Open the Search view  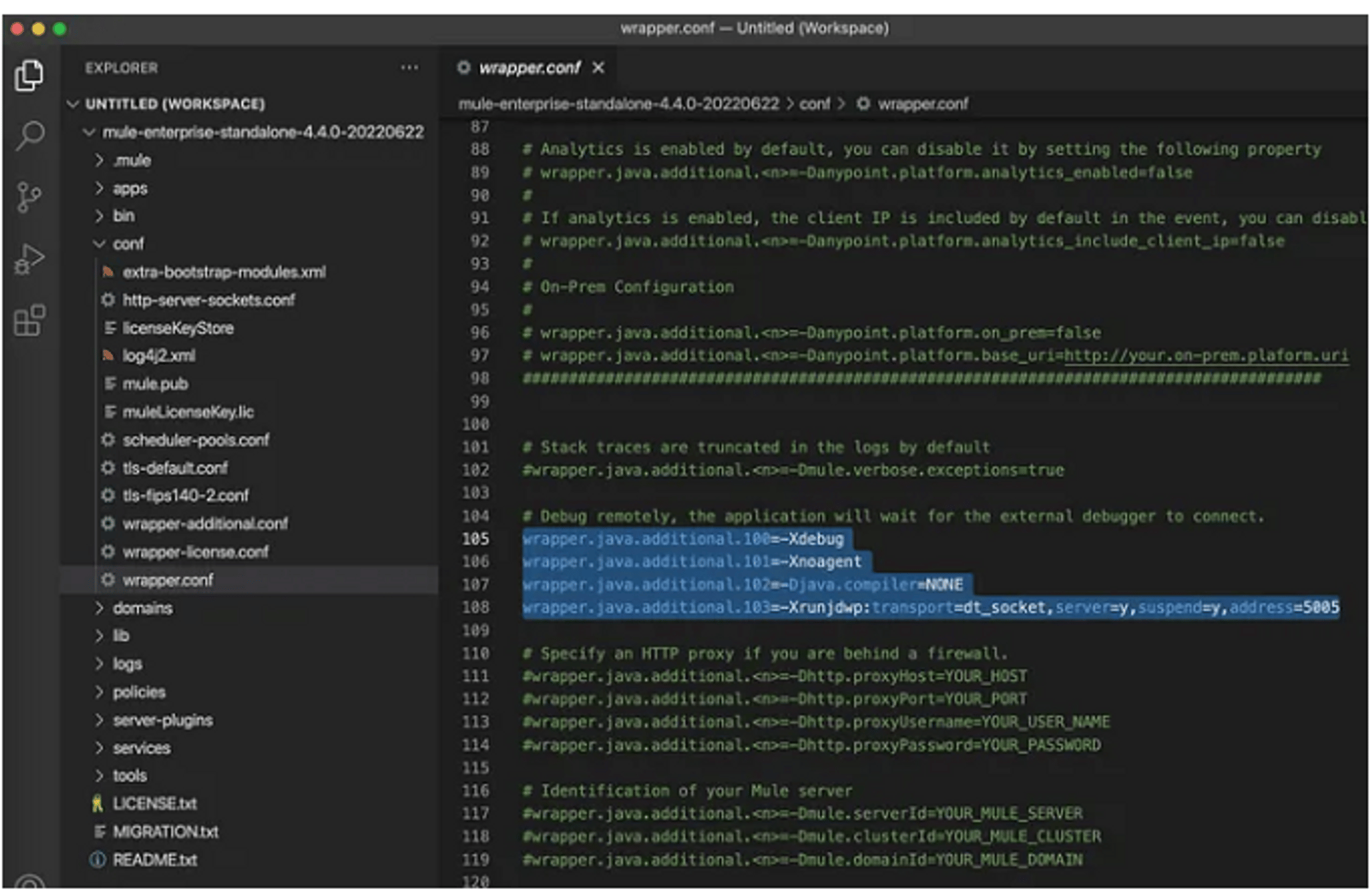(x=29, y=136)
